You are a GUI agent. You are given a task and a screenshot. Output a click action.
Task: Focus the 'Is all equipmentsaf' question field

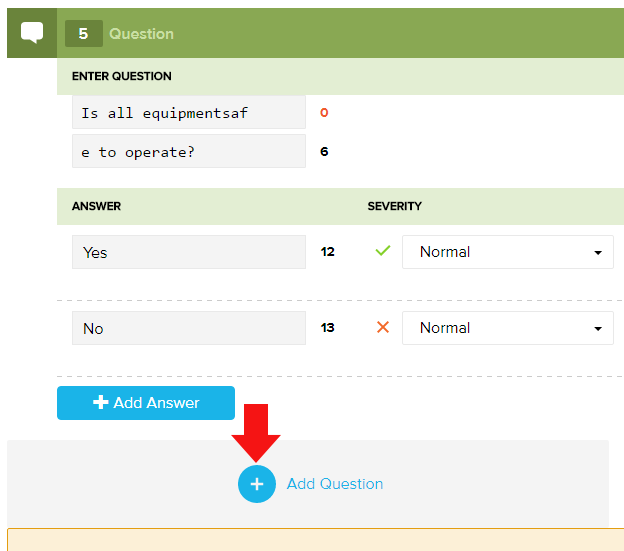pos(188,113)
